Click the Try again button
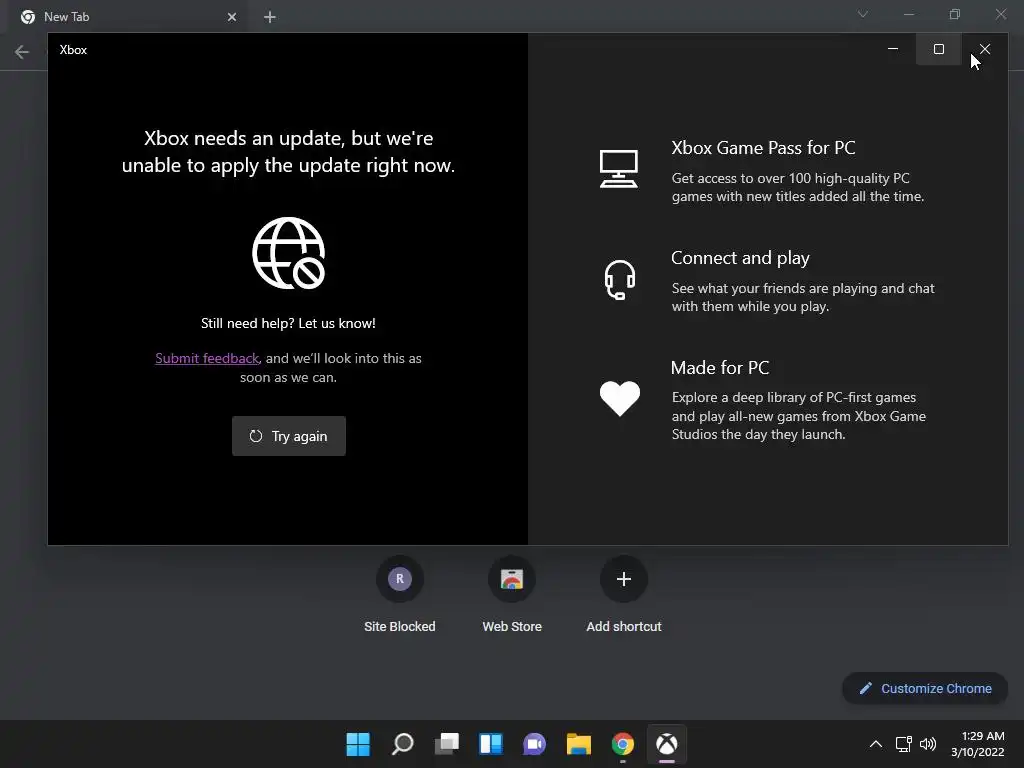 (x=289, y=436)
